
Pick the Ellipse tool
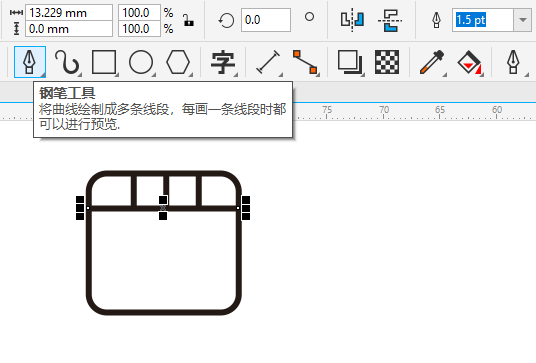pos(141,62)
